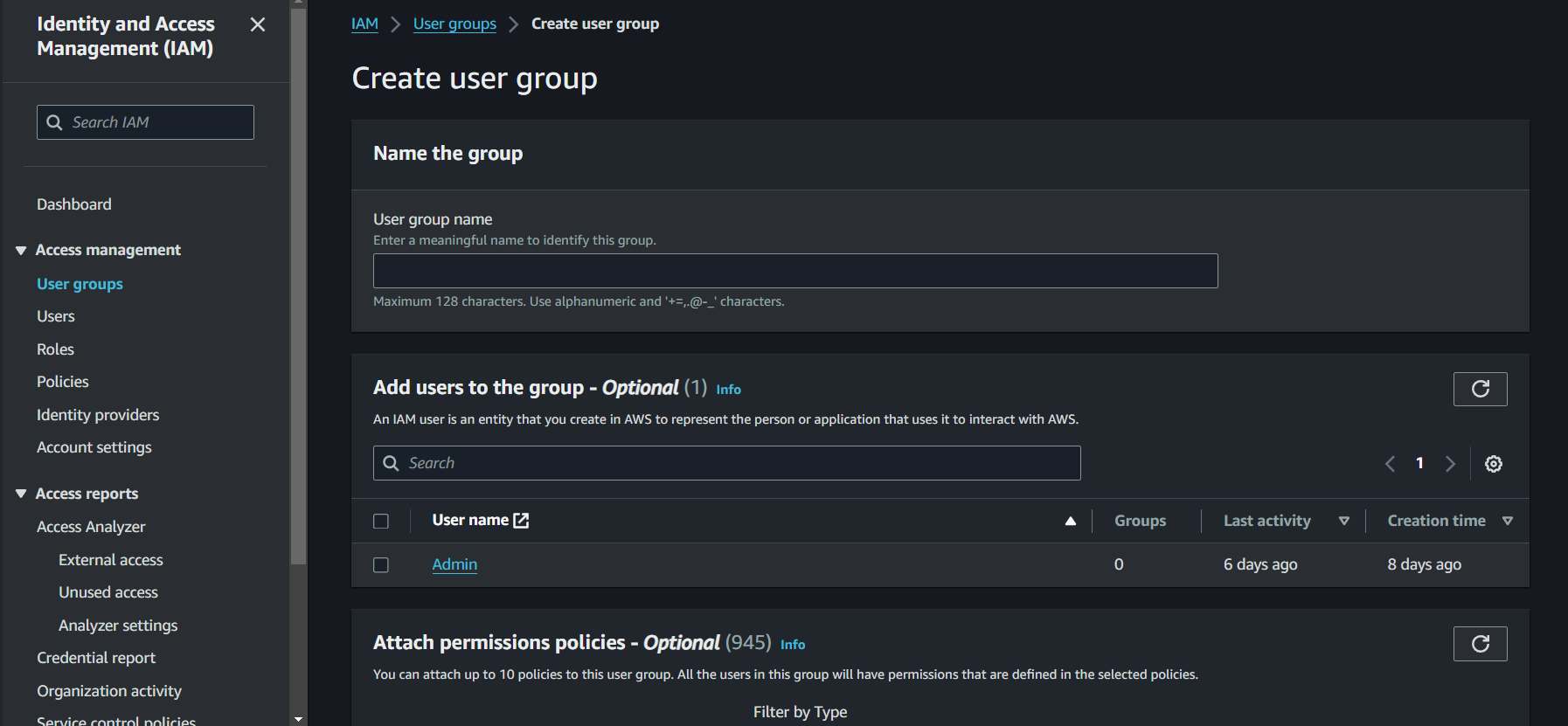
Task: Navigate to User groups breadcrumb
Action: [x=454, y=24]
